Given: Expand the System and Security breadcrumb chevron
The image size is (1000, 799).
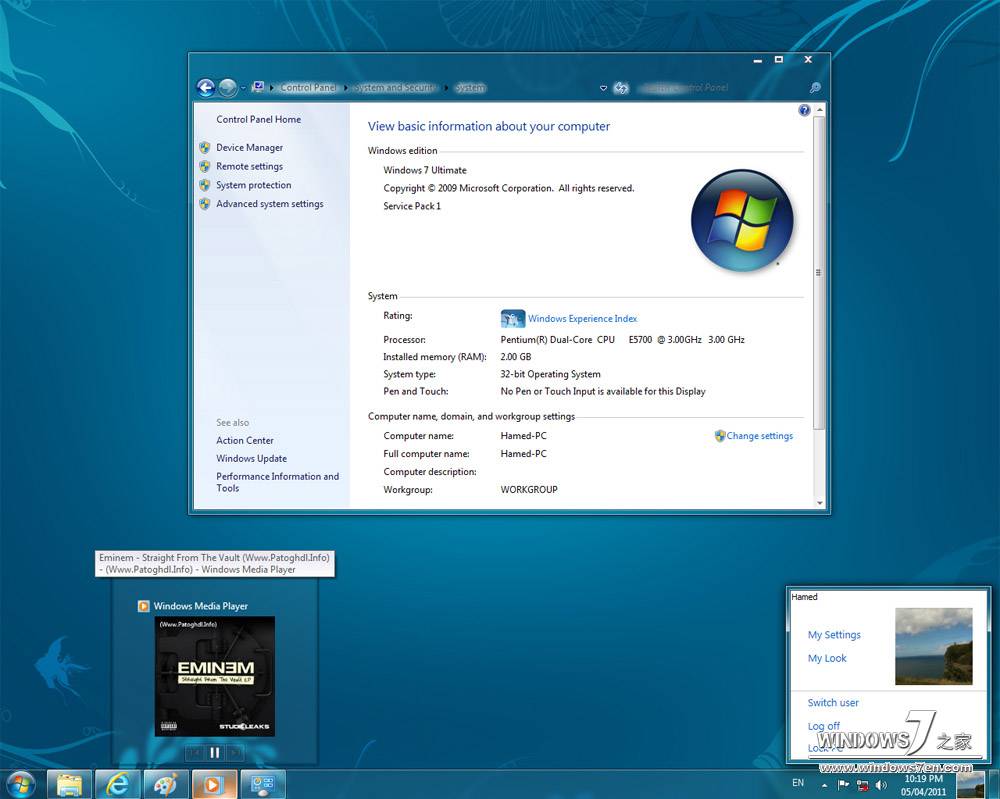Looking at the screenshot, I should point(446,87).
